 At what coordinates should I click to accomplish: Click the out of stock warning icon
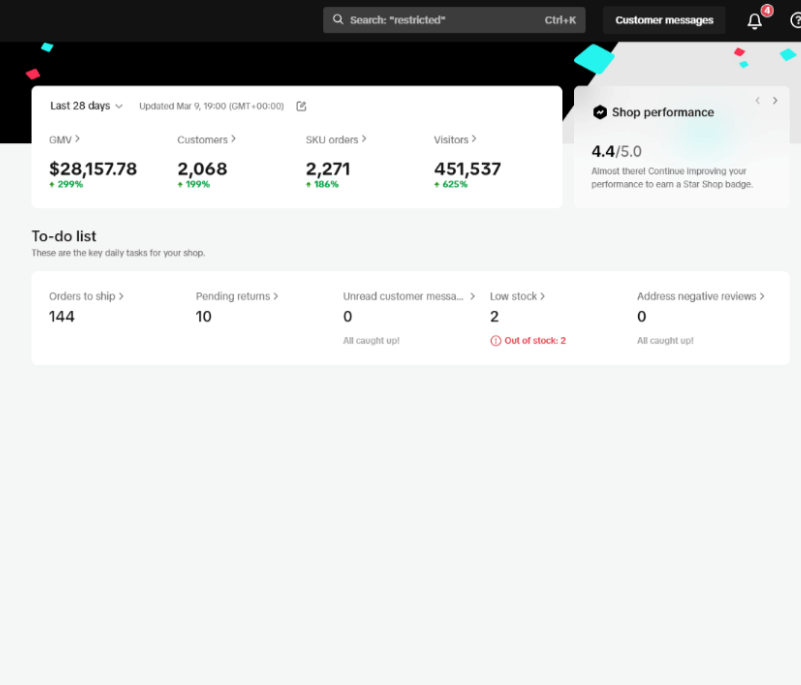[x=495, y=341]
